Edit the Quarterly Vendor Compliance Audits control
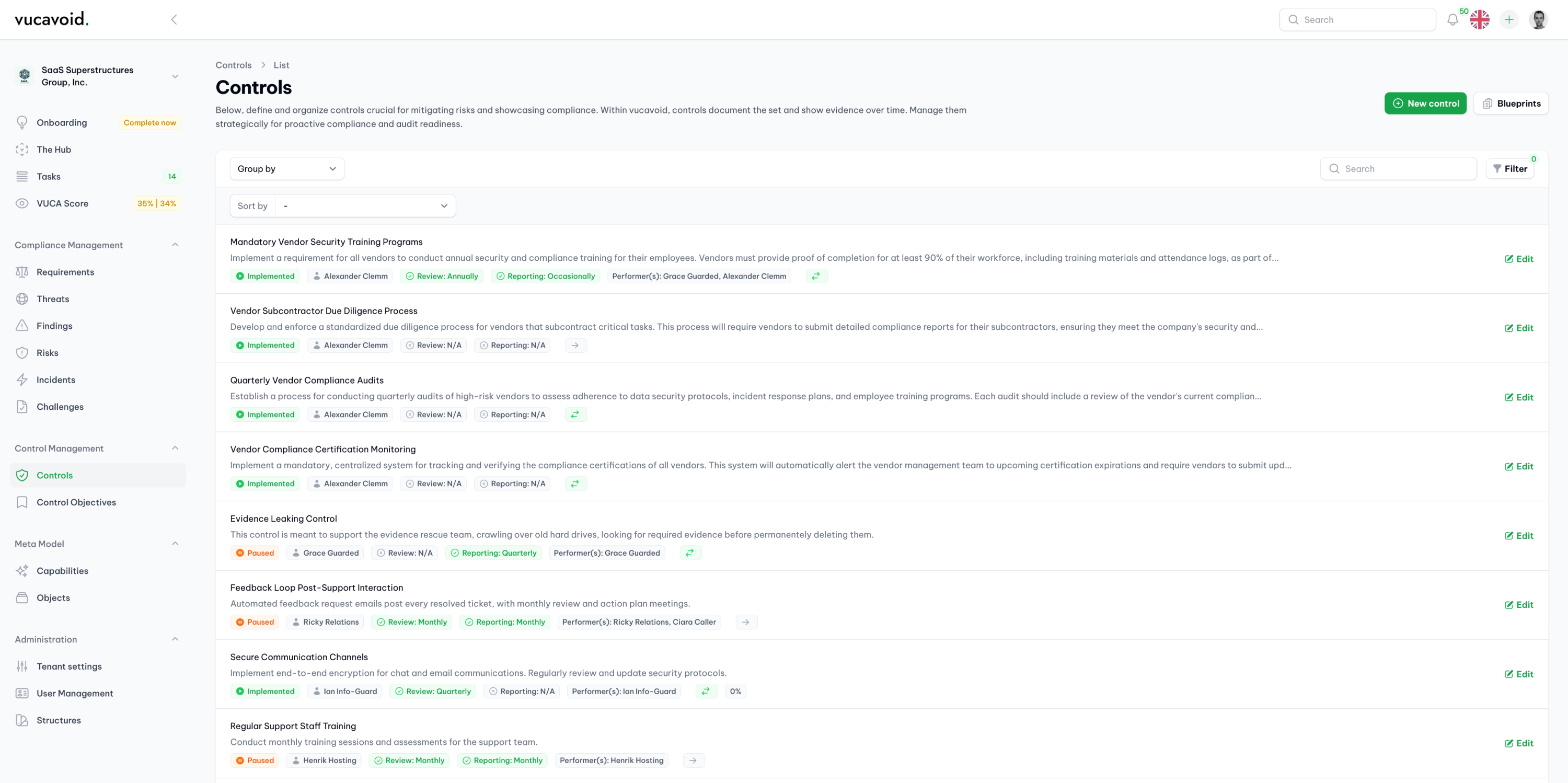This screenshot has height=783, width=1568. click(1520, 397)
